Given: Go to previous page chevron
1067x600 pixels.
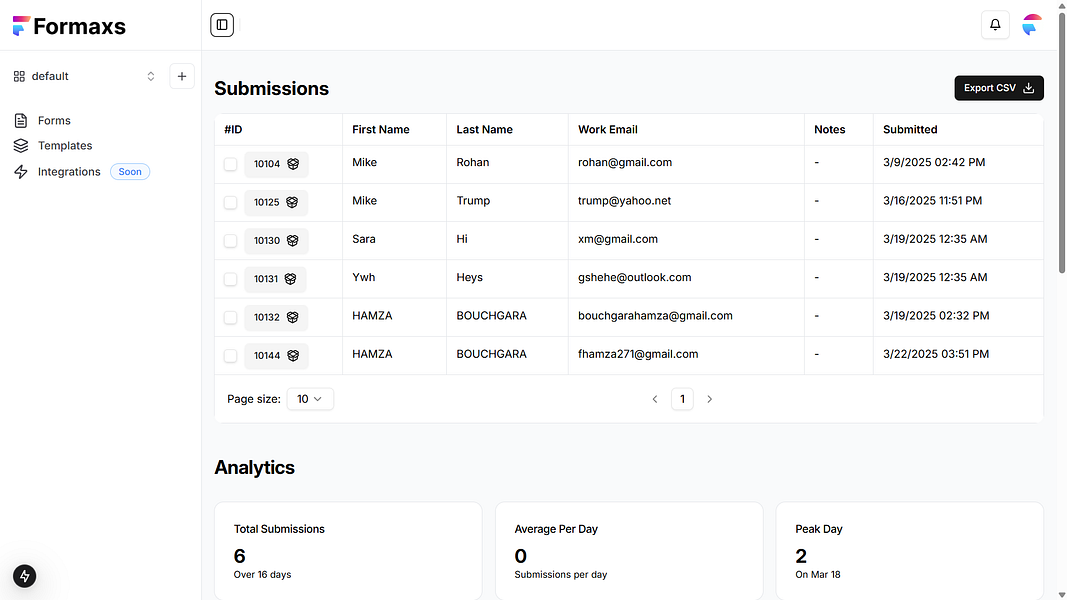Looking at the screenshot, I should [x=655, y=399].
